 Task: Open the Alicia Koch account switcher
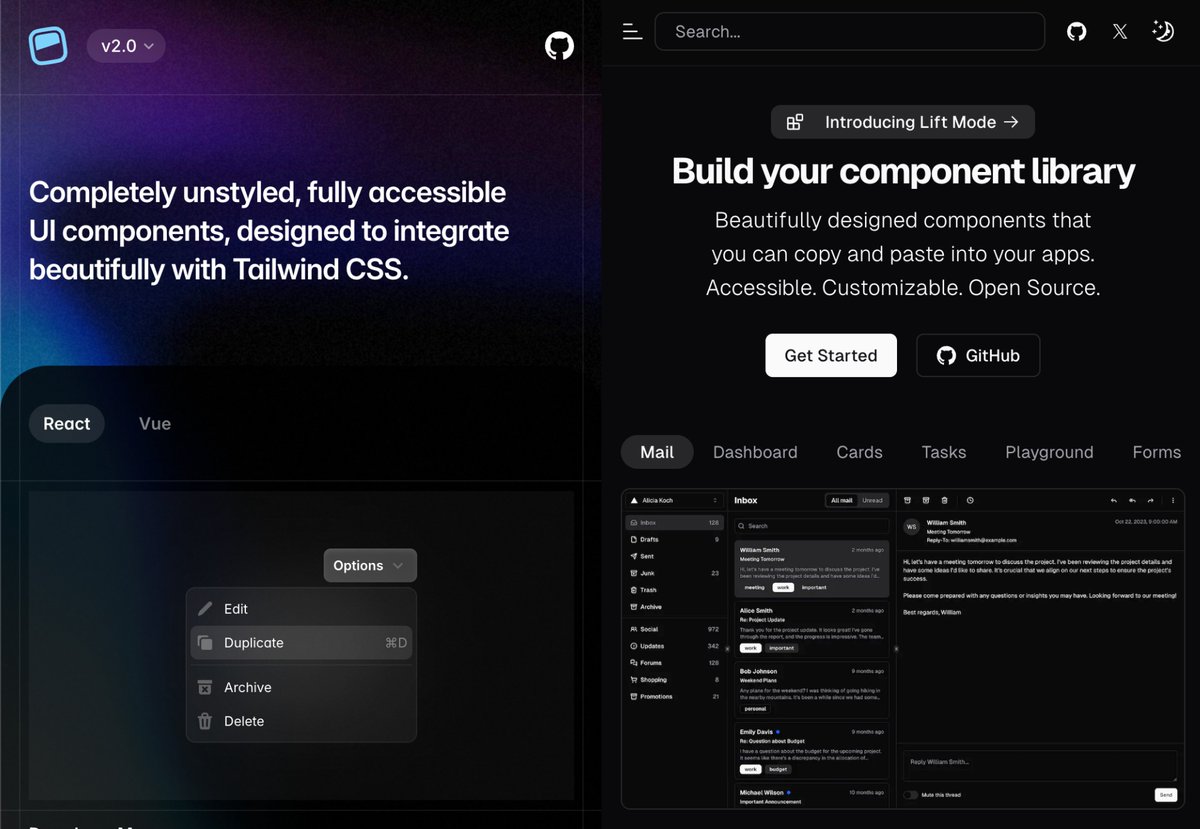674,500
